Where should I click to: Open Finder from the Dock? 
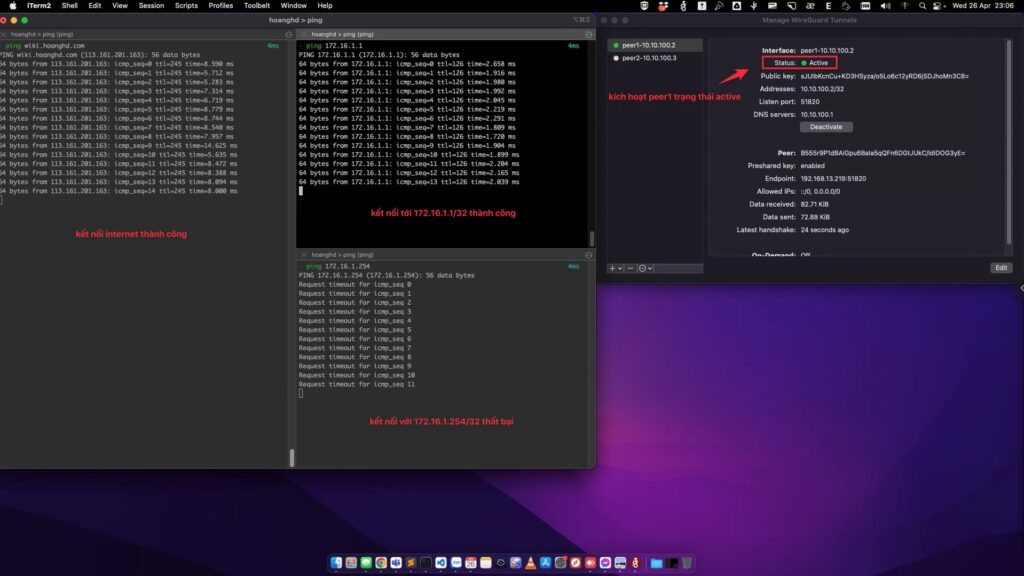pyautogui.click(x=336, y=563)
